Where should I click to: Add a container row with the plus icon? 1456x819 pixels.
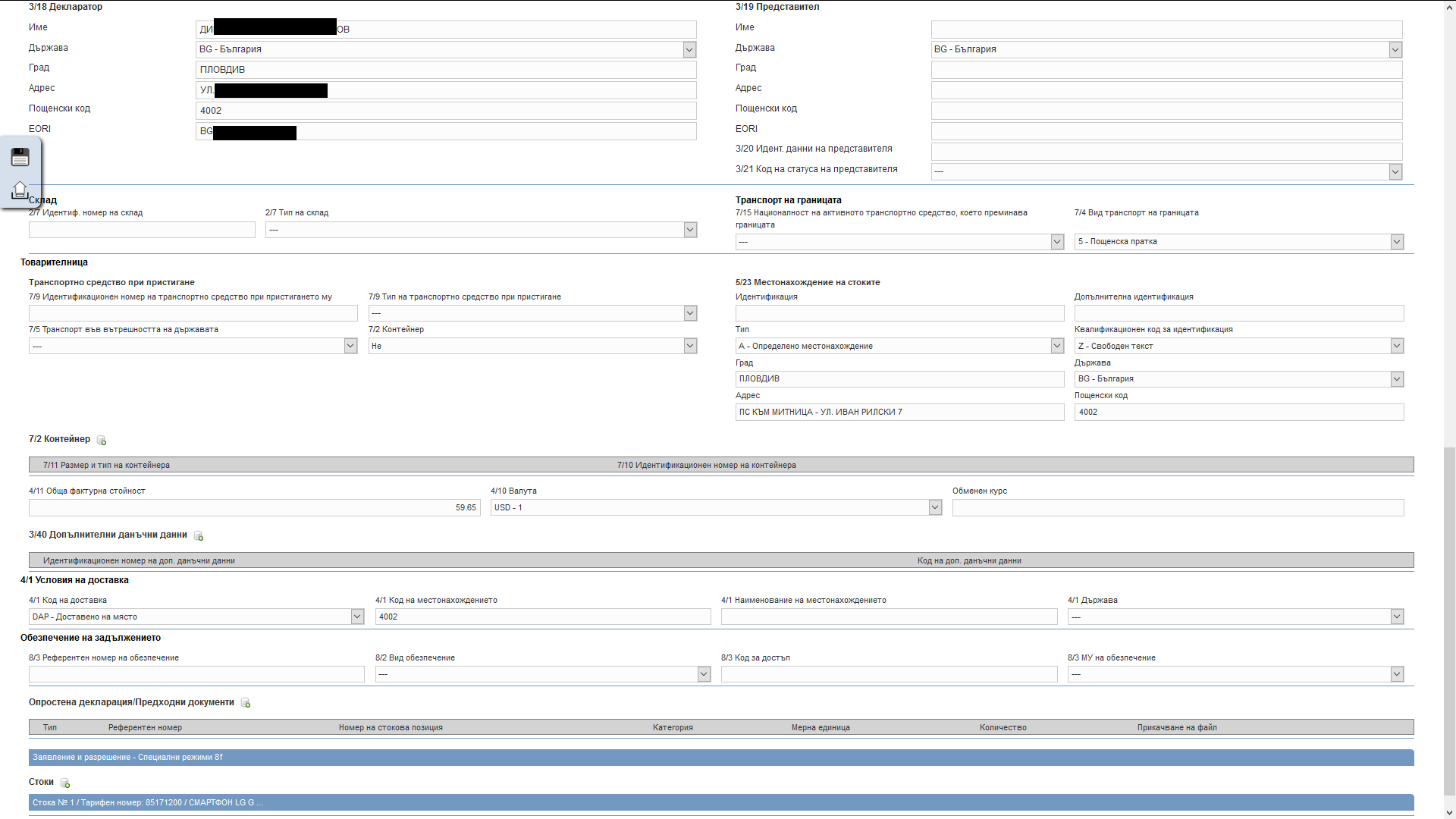click(x=102, y=441)
